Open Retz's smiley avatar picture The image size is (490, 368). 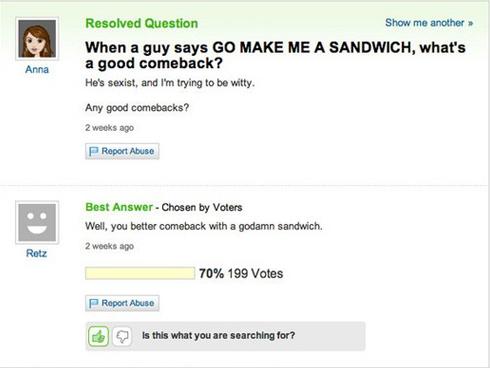37,222
